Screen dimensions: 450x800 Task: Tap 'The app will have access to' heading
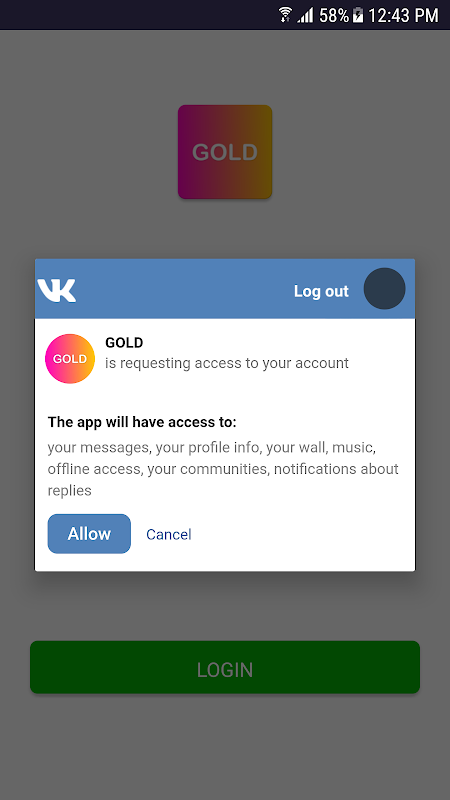click(142, 422)
